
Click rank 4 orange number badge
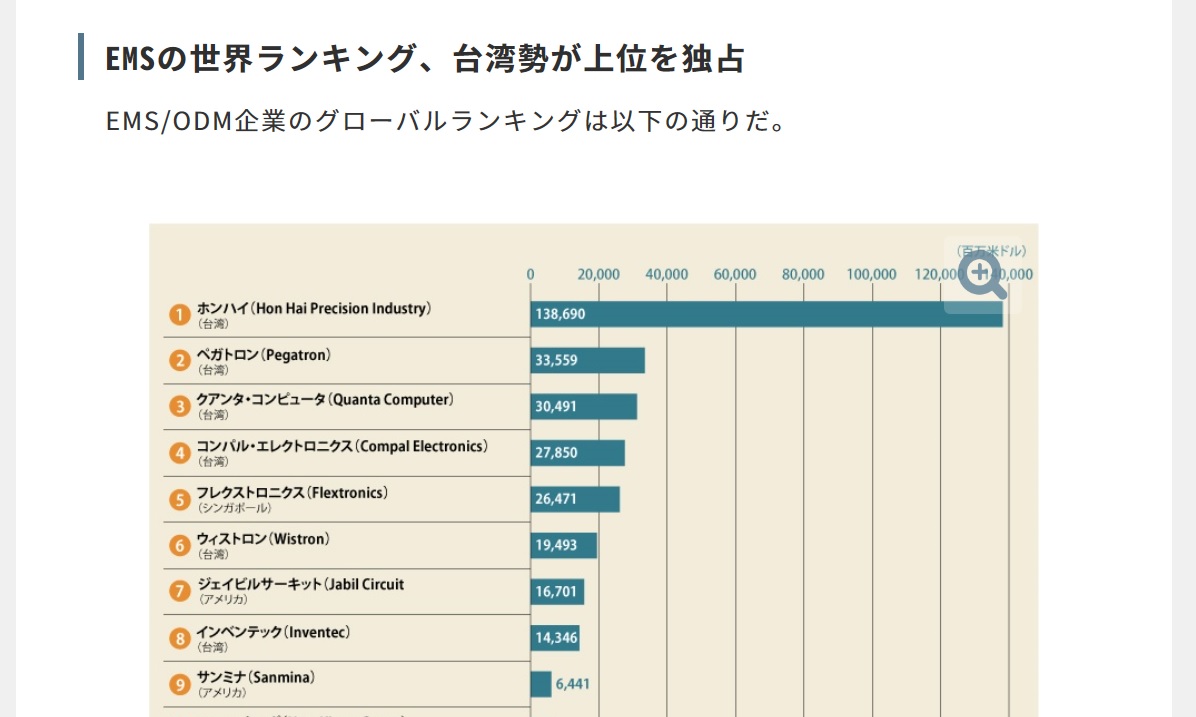tap(179, 453)
